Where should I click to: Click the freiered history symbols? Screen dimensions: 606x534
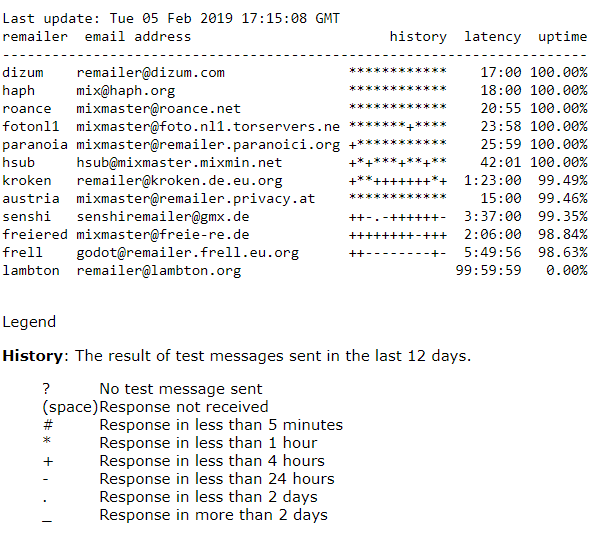[x=398, y=235]
